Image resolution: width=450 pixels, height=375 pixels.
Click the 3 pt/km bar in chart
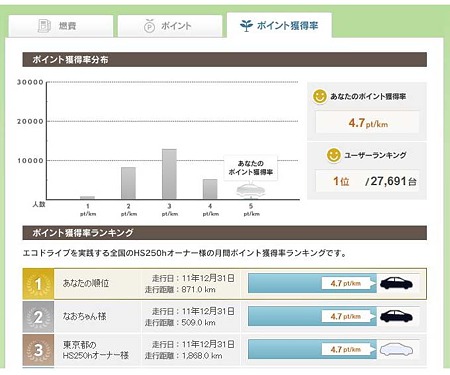coord(169,174)
